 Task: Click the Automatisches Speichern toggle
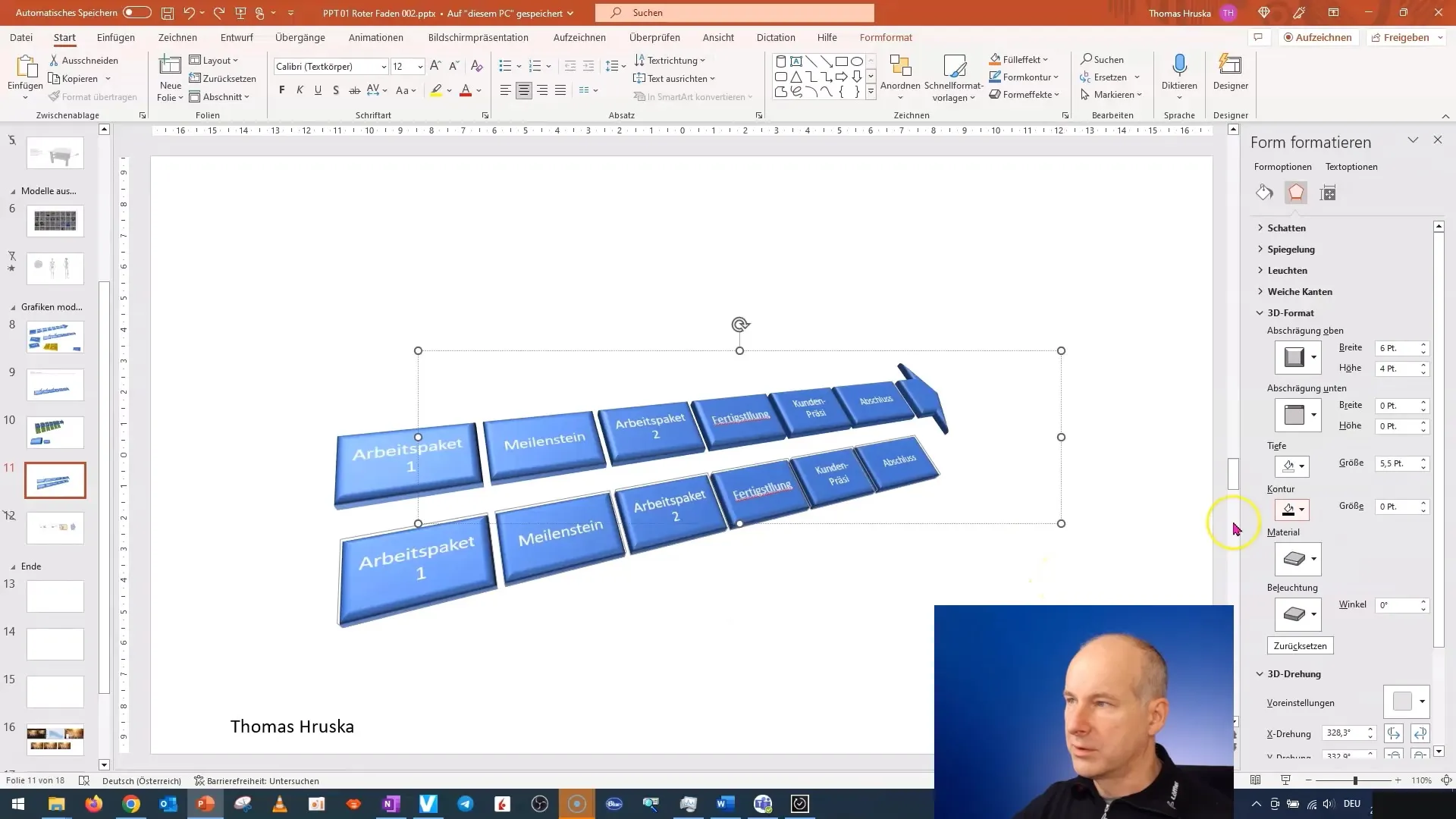coord(136,12)
